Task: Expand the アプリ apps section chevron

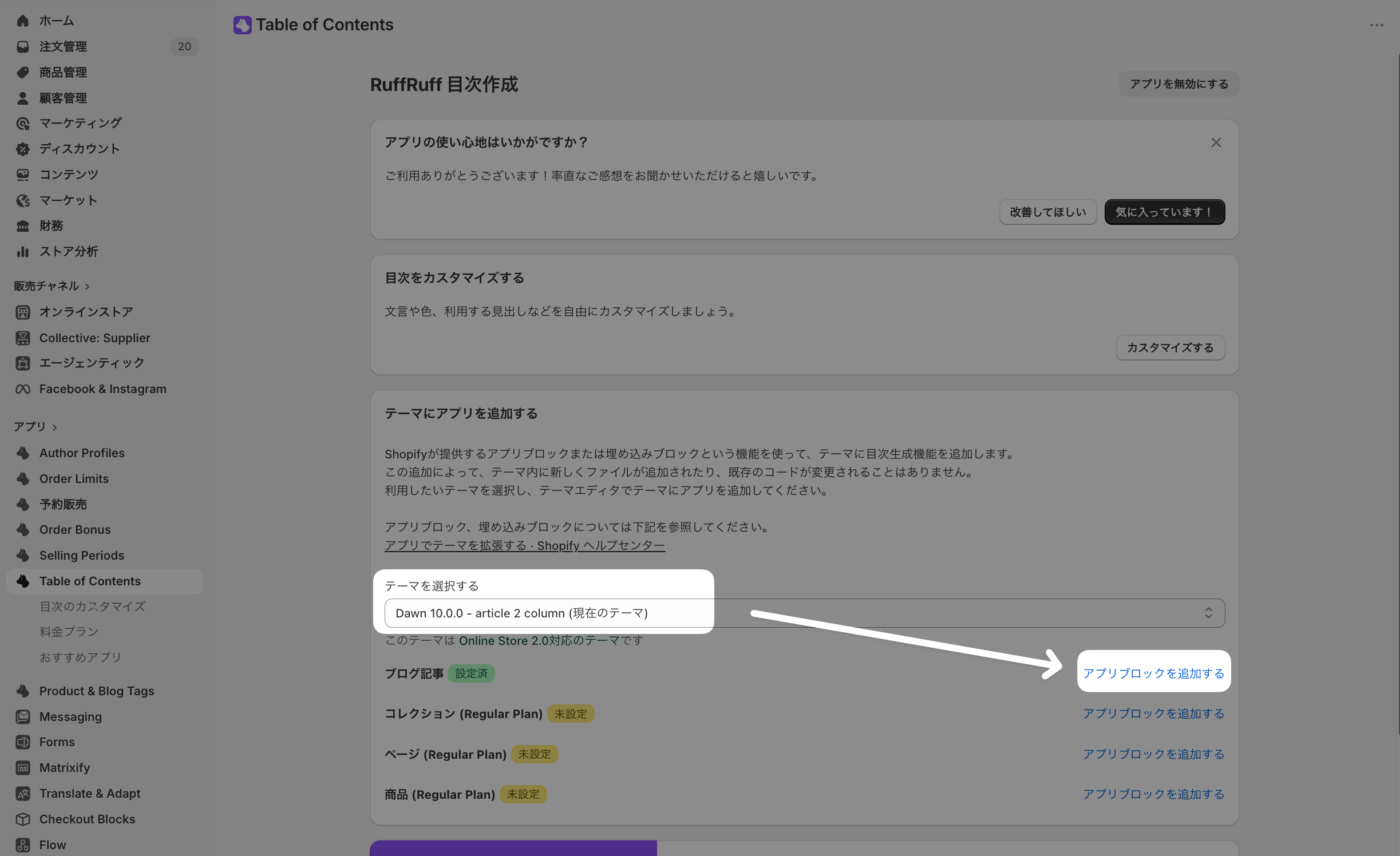Action: (x=55, y=427)
